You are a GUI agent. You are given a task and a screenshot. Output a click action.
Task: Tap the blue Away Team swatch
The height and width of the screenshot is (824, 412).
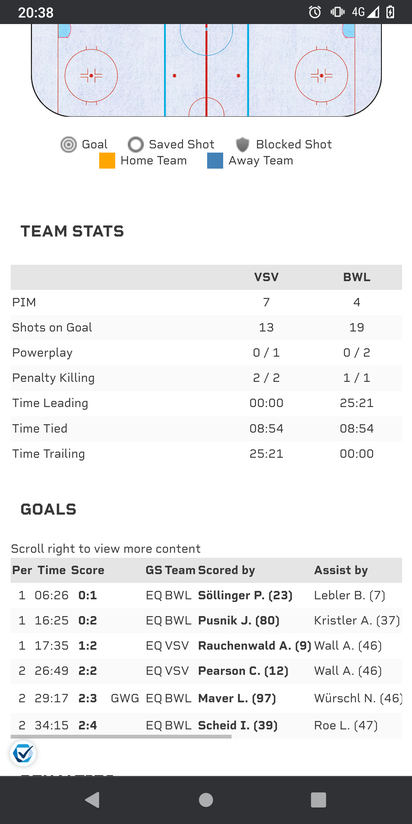[215, 161]
